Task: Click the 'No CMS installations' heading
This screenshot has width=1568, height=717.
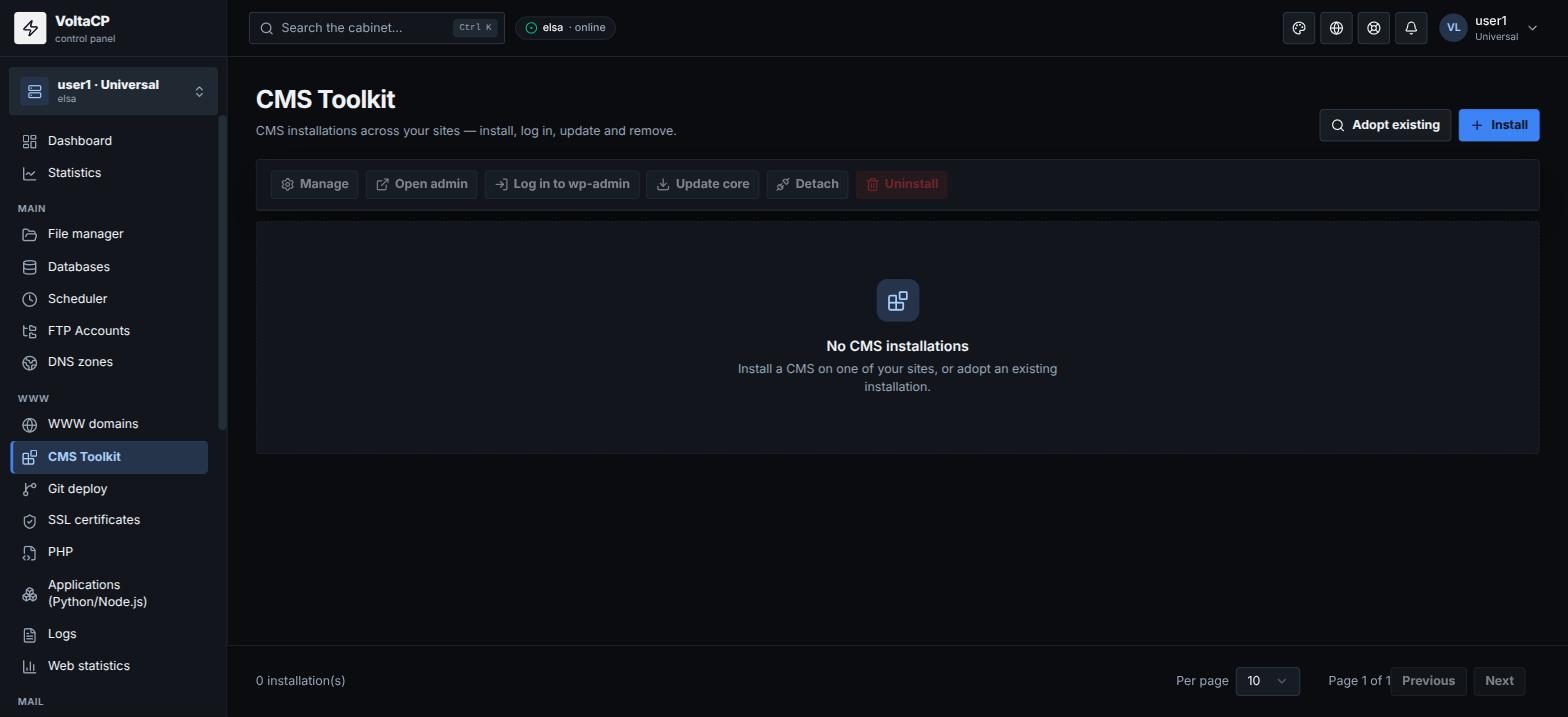Action: click(898, 346)
